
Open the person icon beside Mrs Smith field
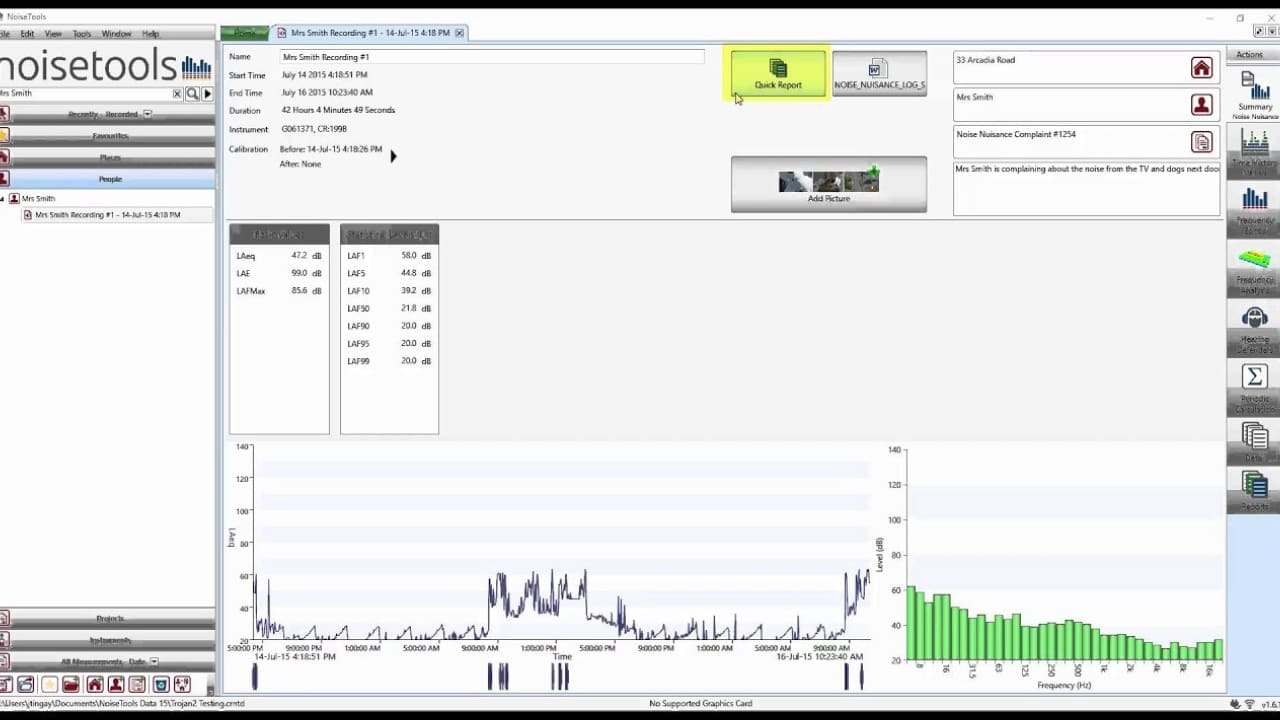1201,105
